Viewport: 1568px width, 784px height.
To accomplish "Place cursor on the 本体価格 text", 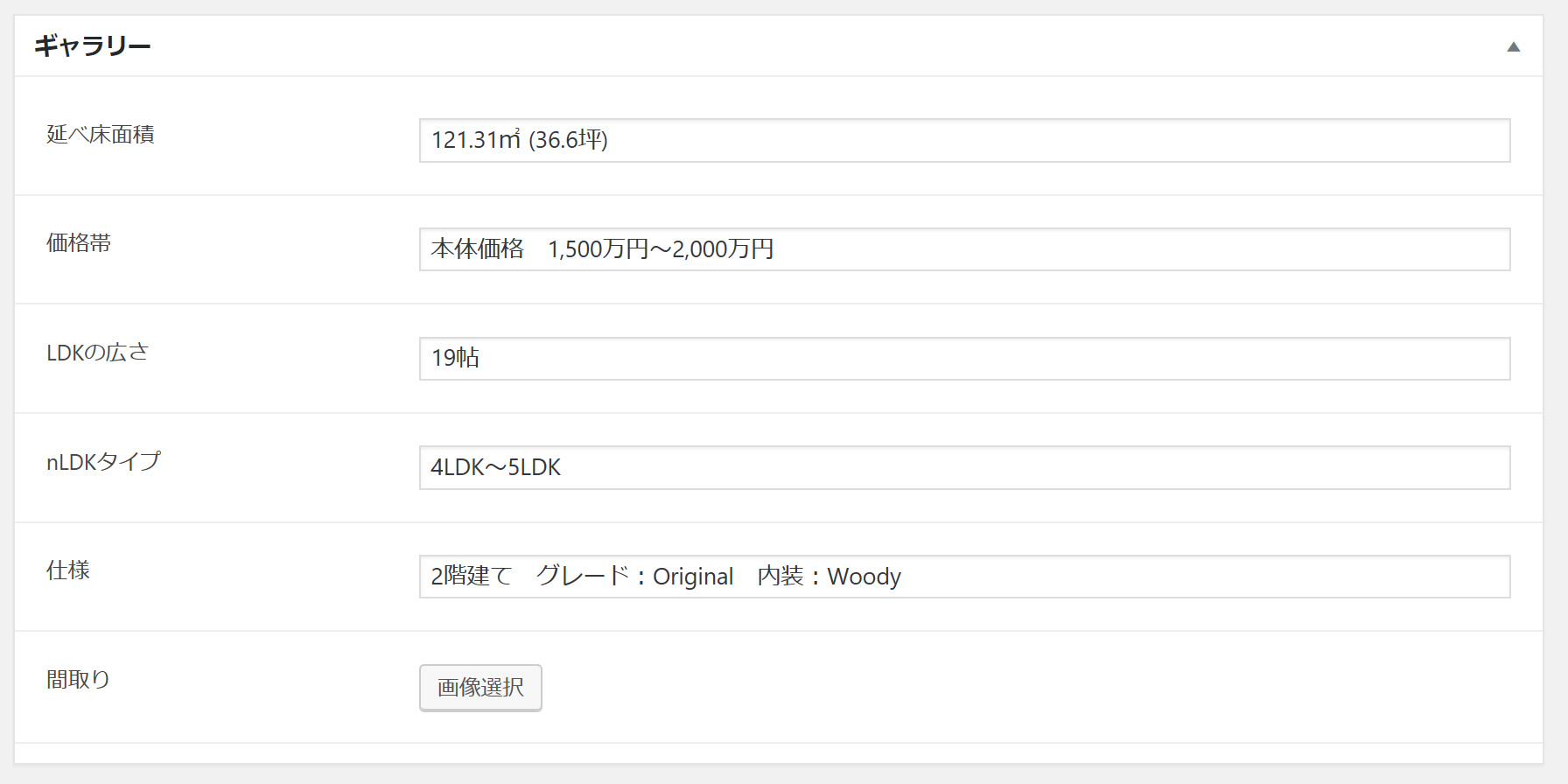I will 478,249.
